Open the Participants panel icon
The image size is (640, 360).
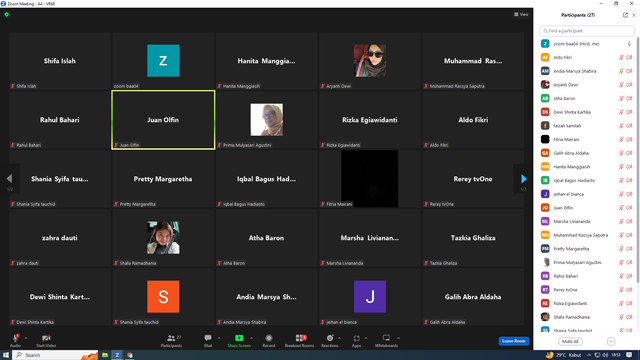tap(171, 338)
